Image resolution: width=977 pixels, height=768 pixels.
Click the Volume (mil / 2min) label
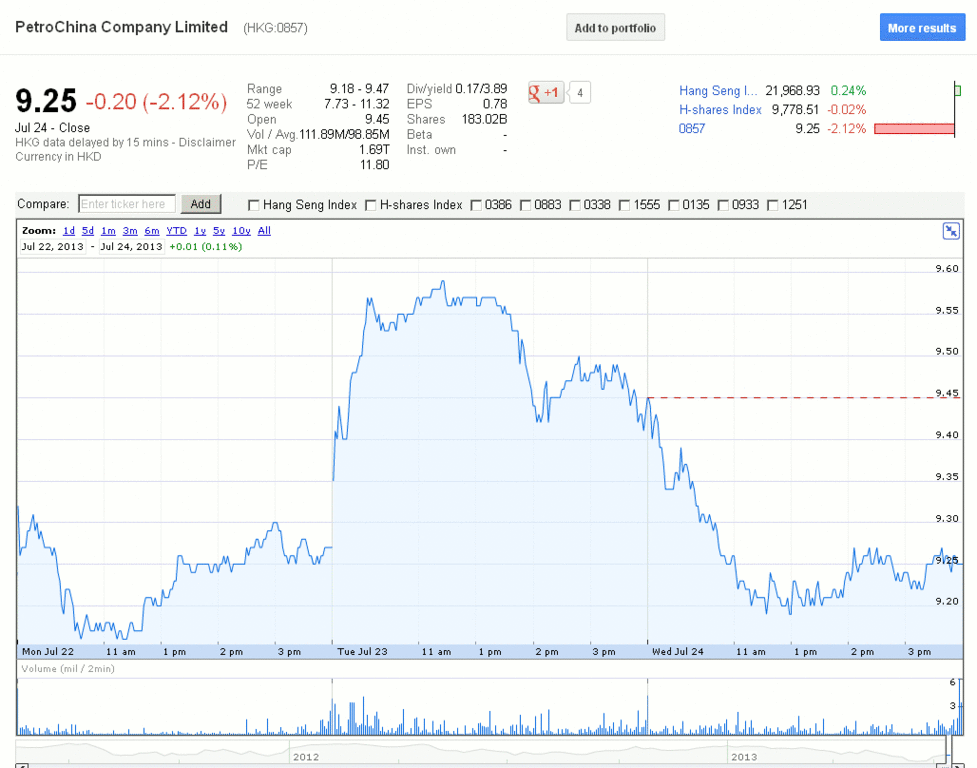click(x=68, y=669)
